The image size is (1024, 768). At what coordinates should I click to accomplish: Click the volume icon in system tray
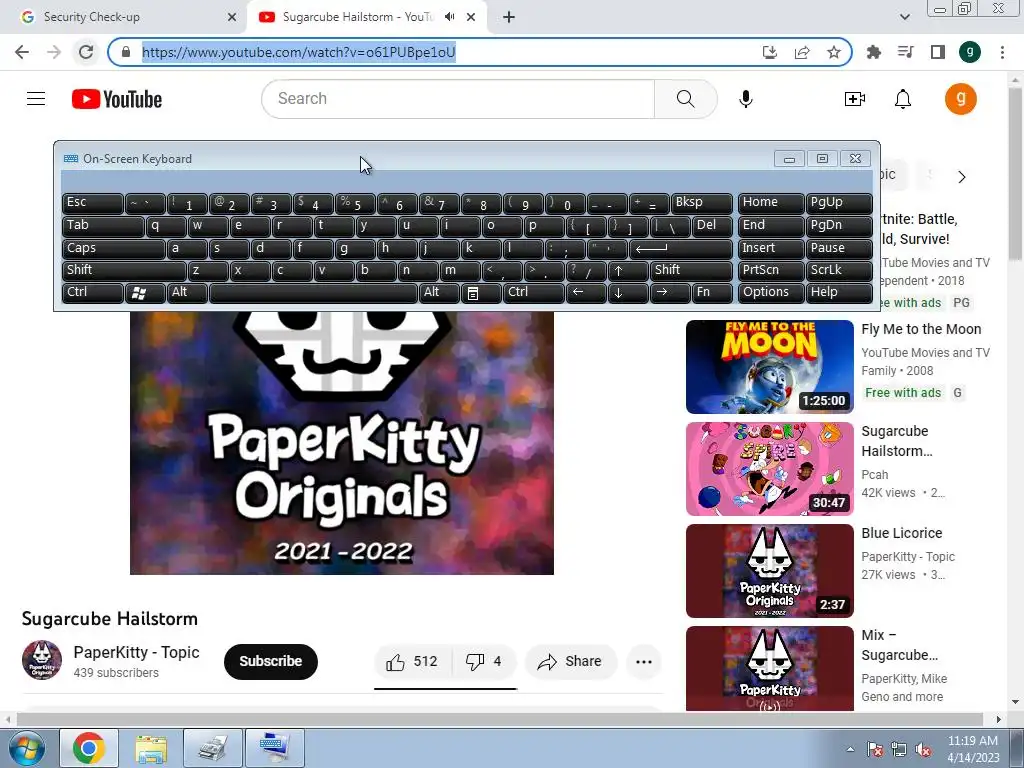tap(923, 750)
